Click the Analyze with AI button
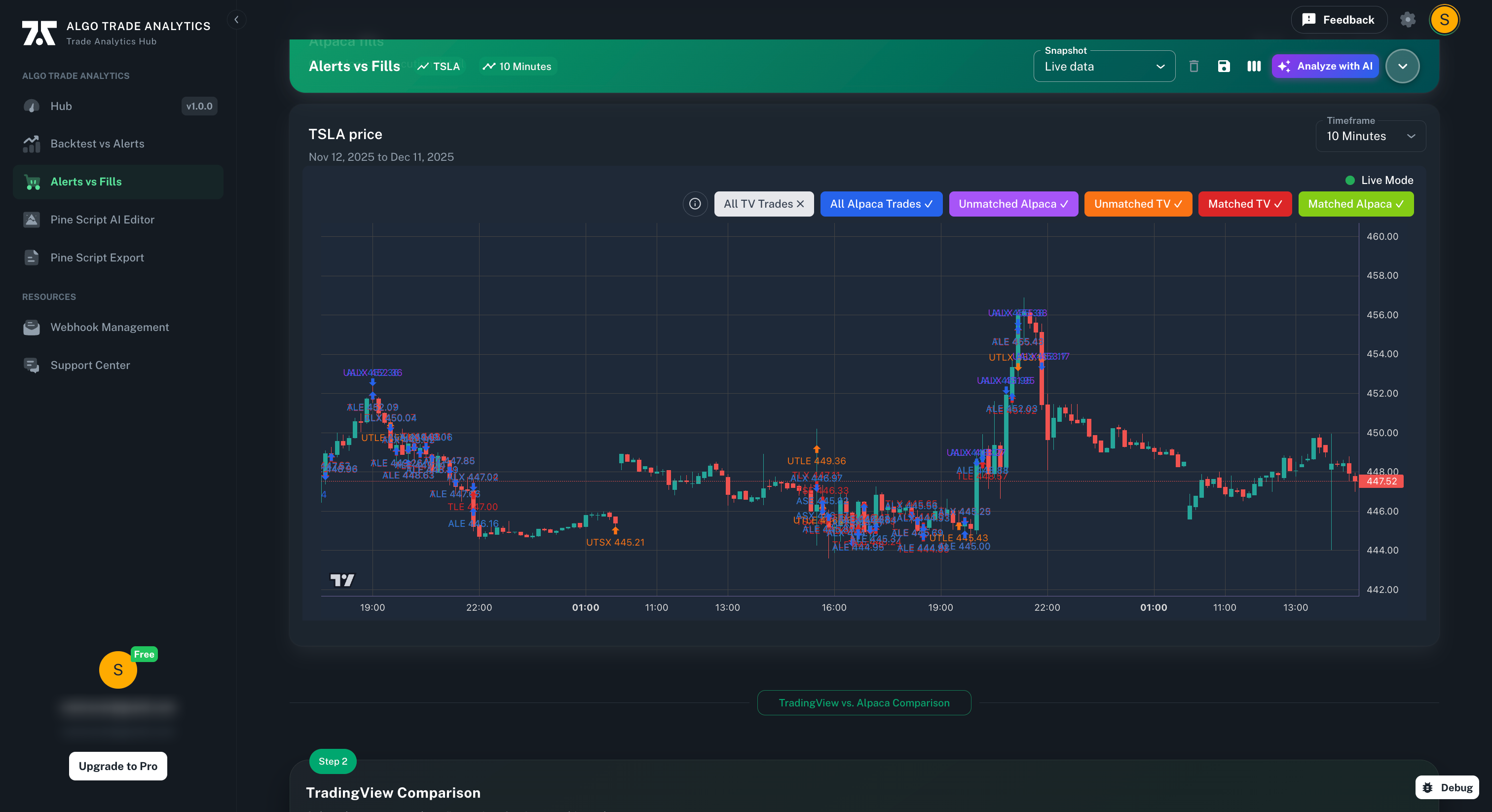1492x812 pixels. (x=1325, y=66)
